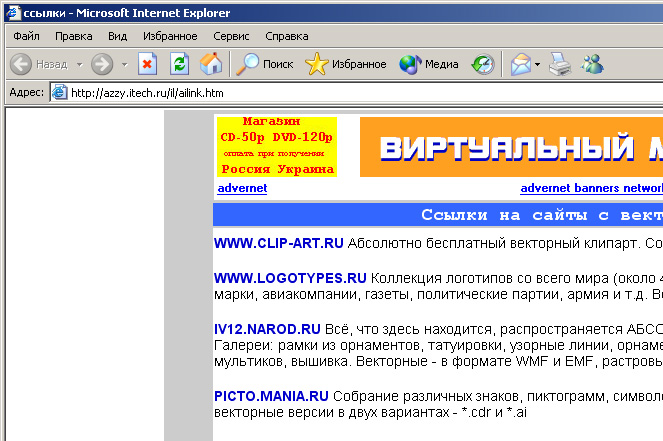Expand the Mail button dropdown arrow
Image resolution: width=663 pixels, height=441 pixels.
[537, 65]
